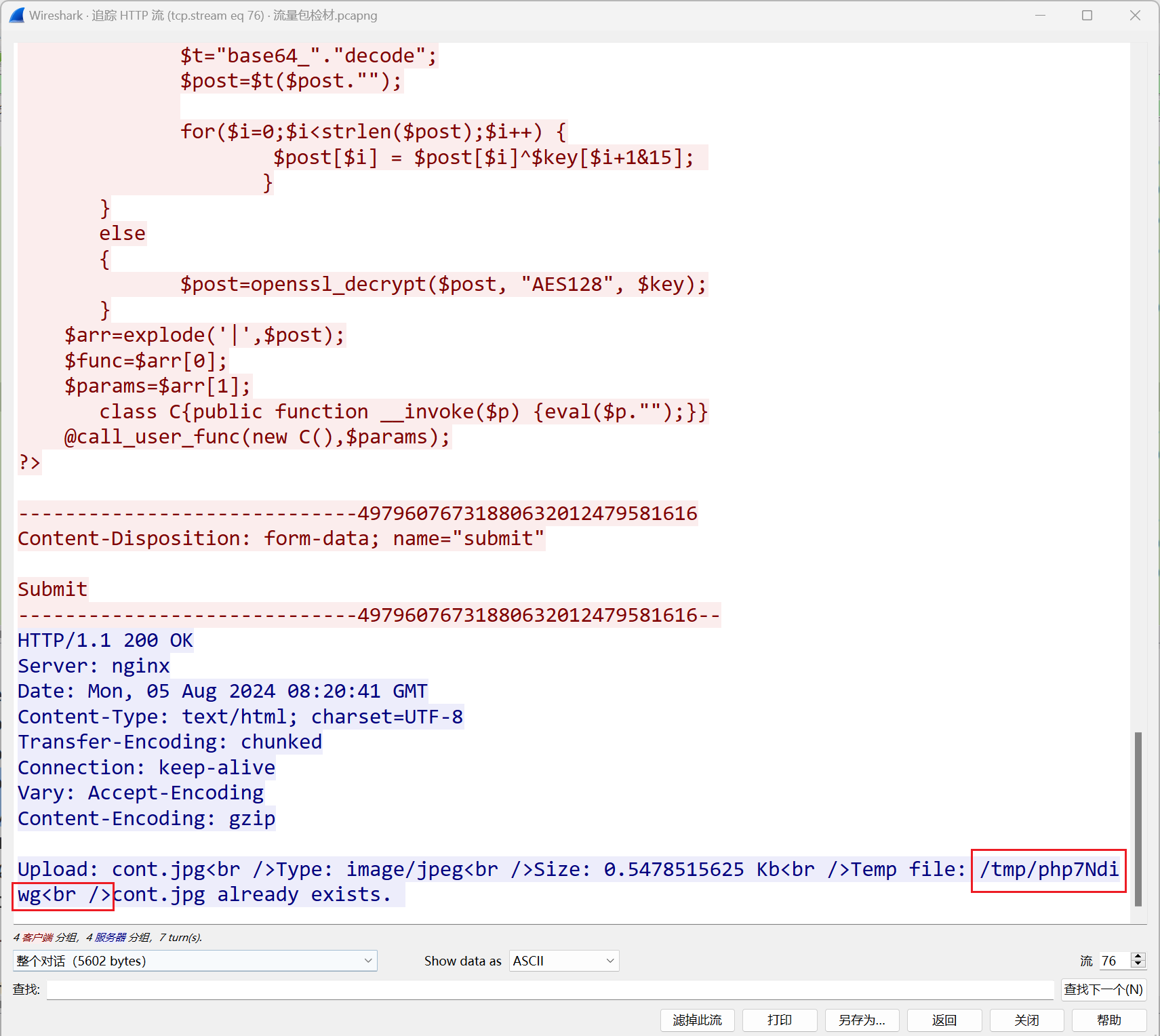Click the 'Vary: Accept-Encoding' line

[140, 793]
